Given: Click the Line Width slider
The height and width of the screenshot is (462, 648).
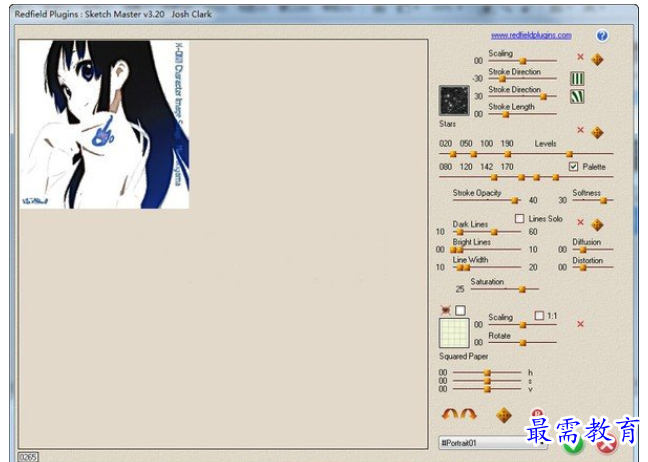Looking at the screenshot, I should pyautogui.click(x=487, y=267).
